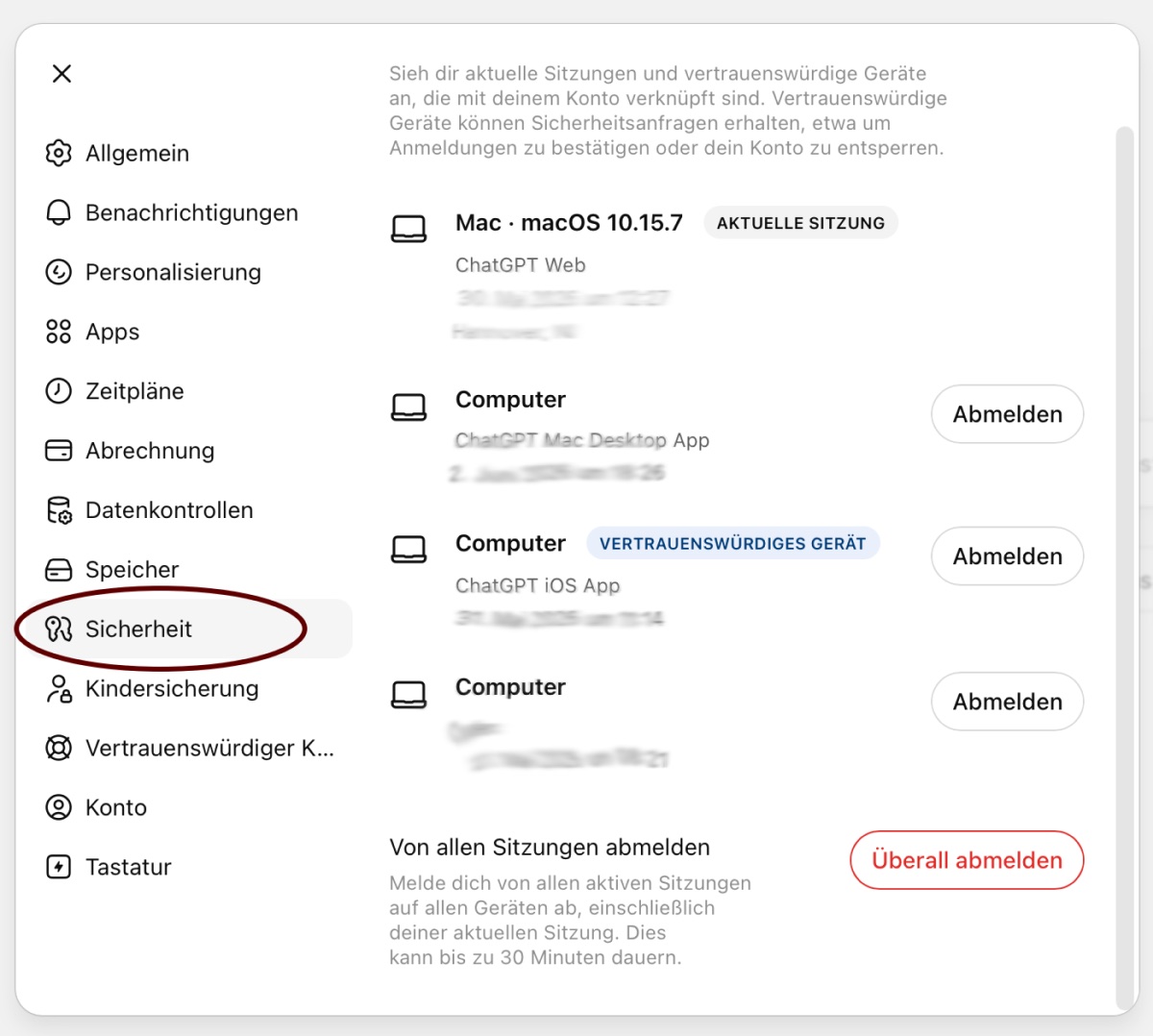
Task: Click the ChatGPT Web label
Action: [520, 265]
